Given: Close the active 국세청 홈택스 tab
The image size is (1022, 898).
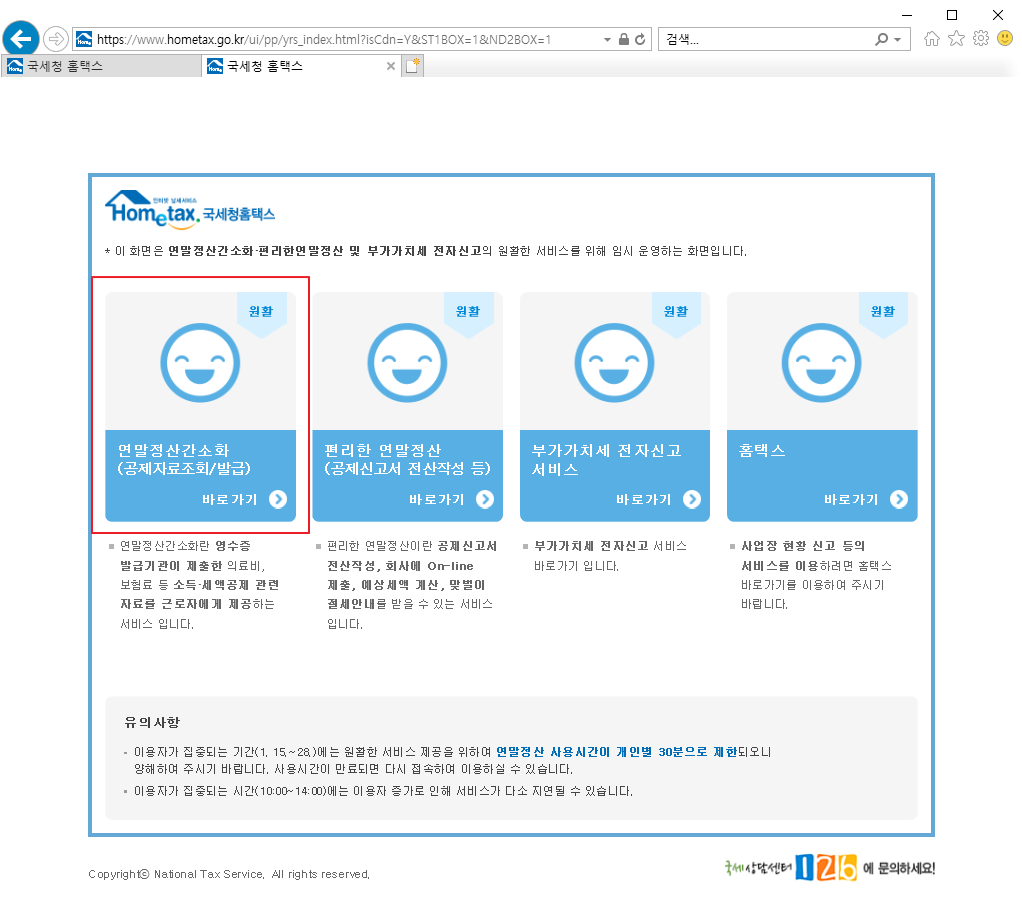Looking at the screenshot, I should [390, 66].
